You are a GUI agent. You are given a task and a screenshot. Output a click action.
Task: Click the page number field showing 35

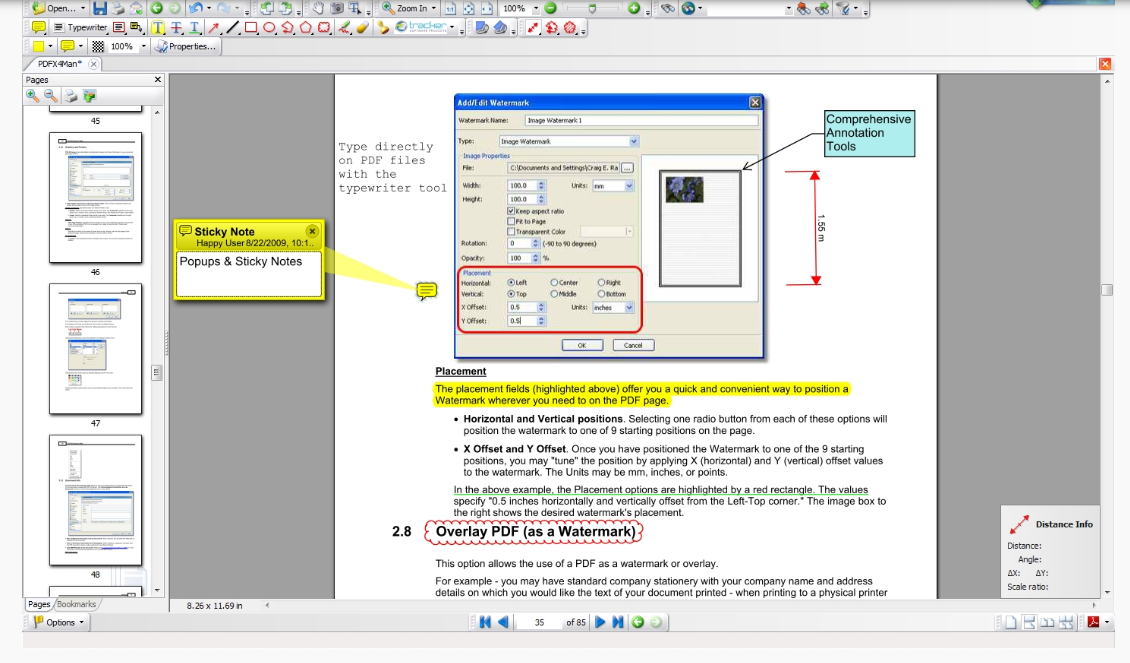(539, 622)
